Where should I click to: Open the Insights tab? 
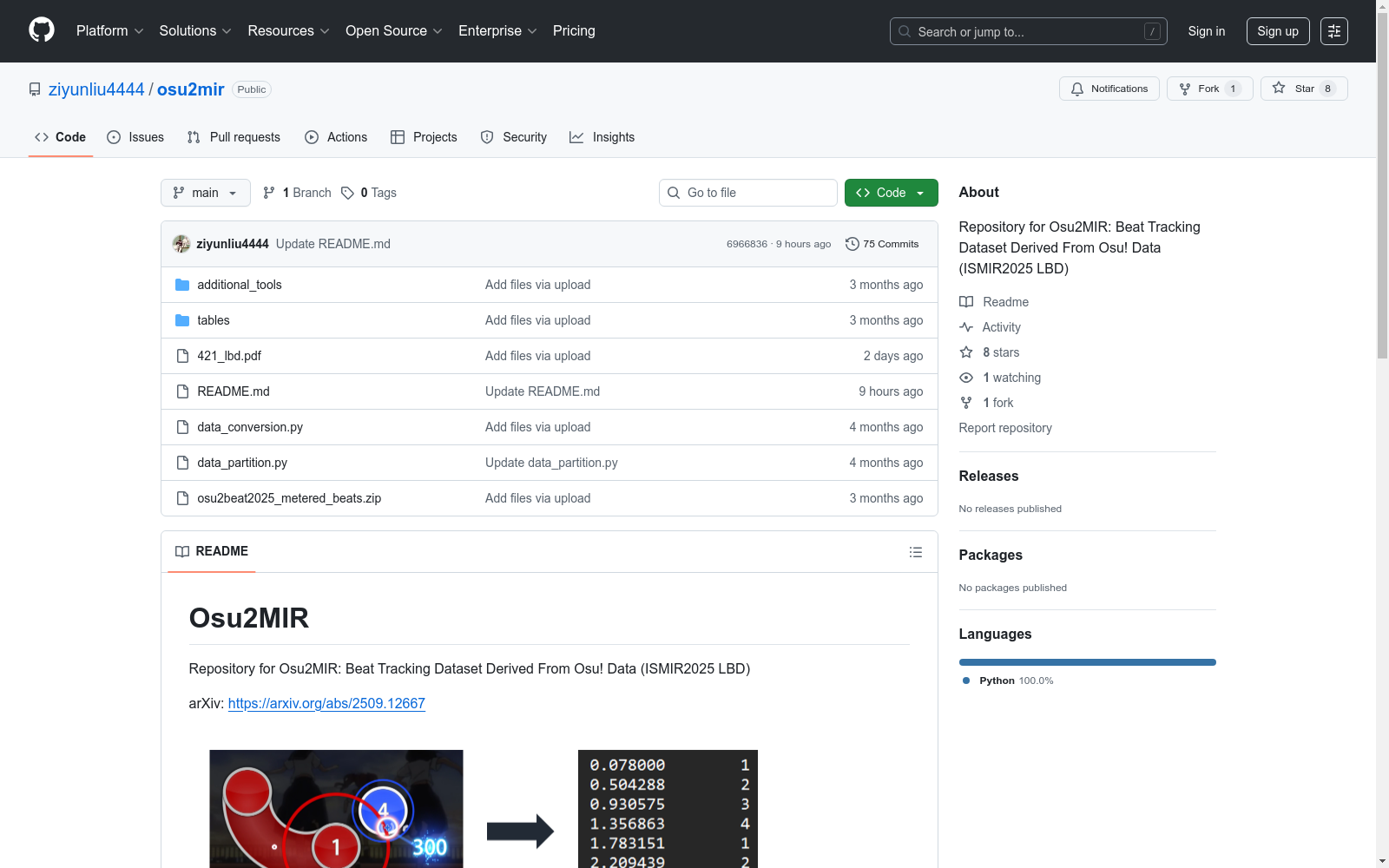pyautogui.click(x=602, y=137)
